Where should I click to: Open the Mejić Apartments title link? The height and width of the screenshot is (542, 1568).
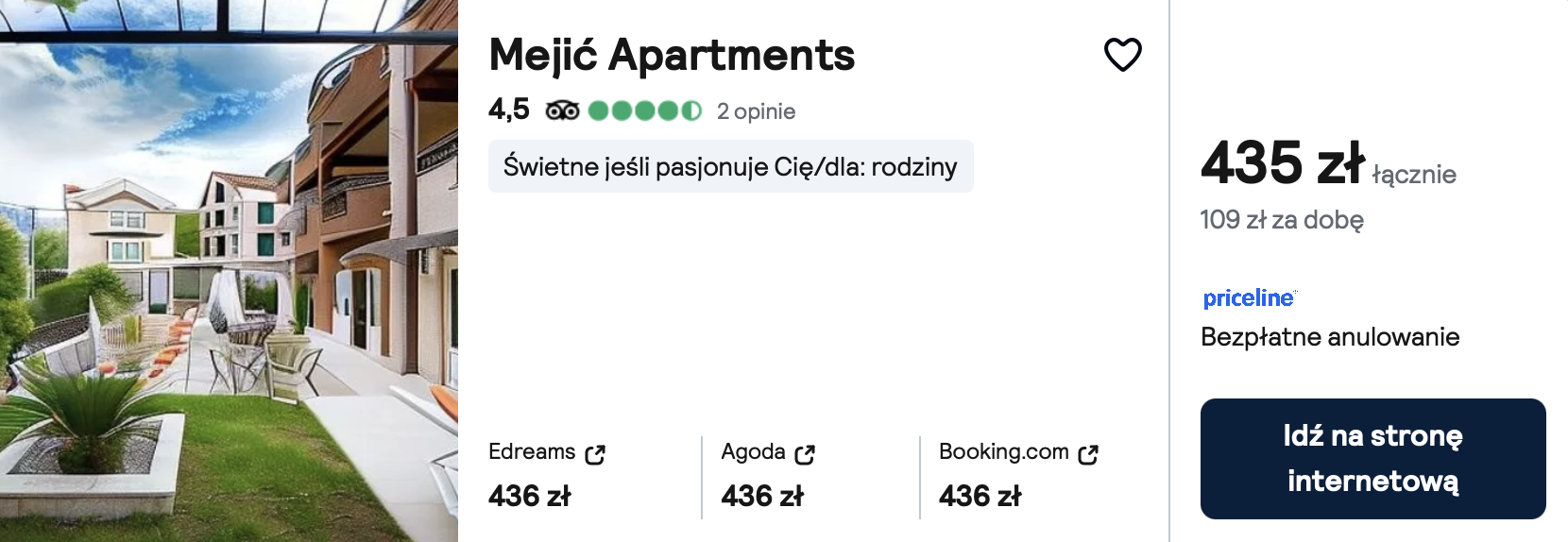[672, 55]
